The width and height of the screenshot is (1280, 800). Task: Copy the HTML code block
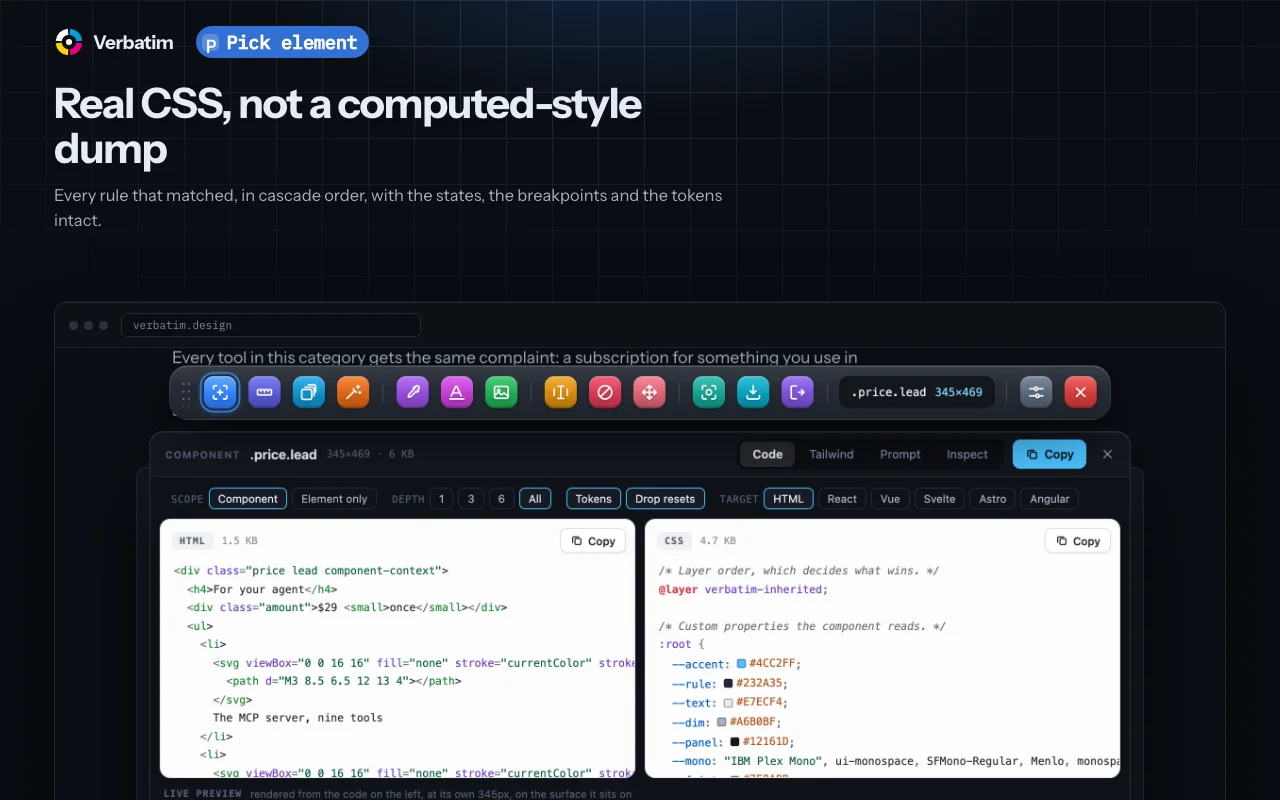click(x=593, y=541)
